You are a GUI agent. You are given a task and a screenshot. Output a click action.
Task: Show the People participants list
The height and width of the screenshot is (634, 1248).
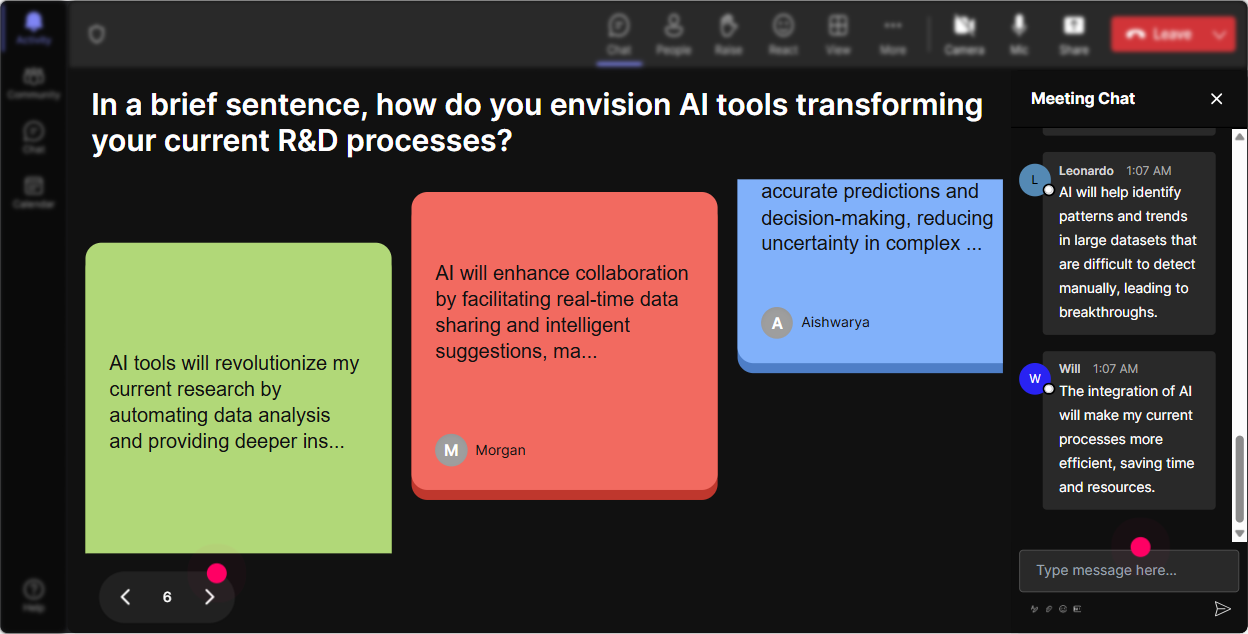tap(673, 34)
